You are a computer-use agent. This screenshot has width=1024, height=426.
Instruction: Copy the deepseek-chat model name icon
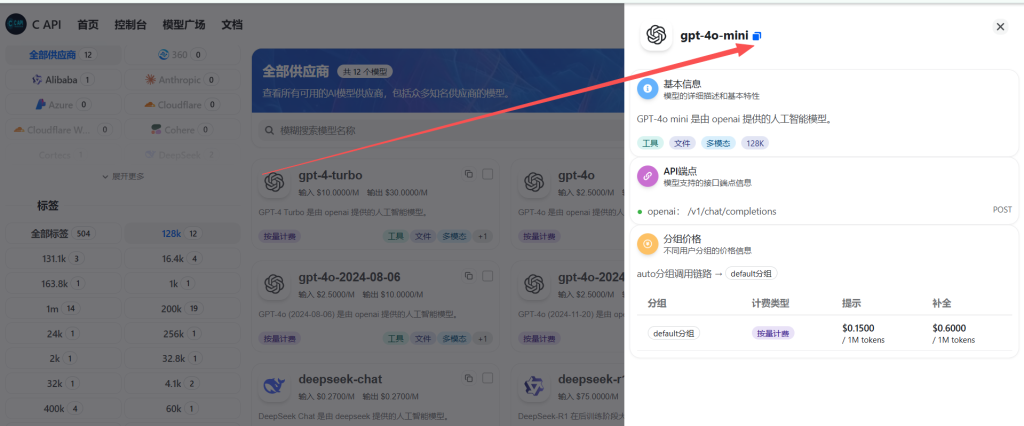point(468,378)
